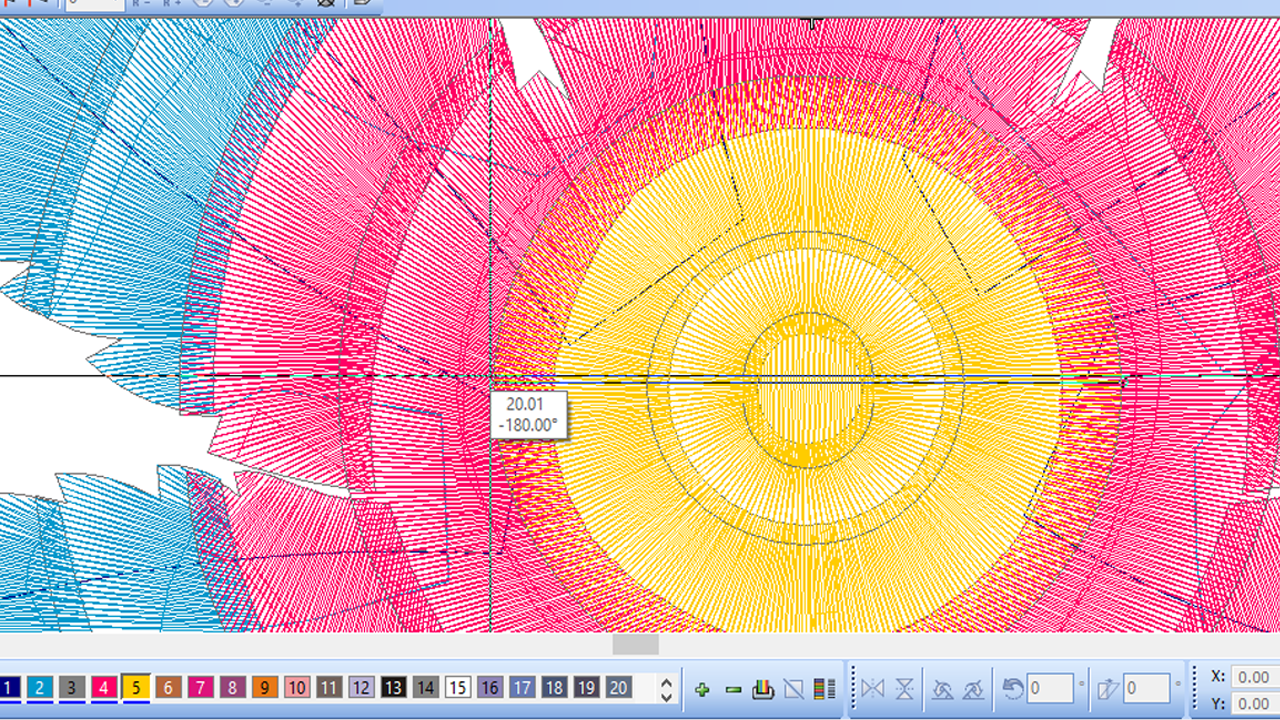Screen dimensions: 1280x720
Task: Click the mirror horizontally icon
Action: click(x=873, y=689)
